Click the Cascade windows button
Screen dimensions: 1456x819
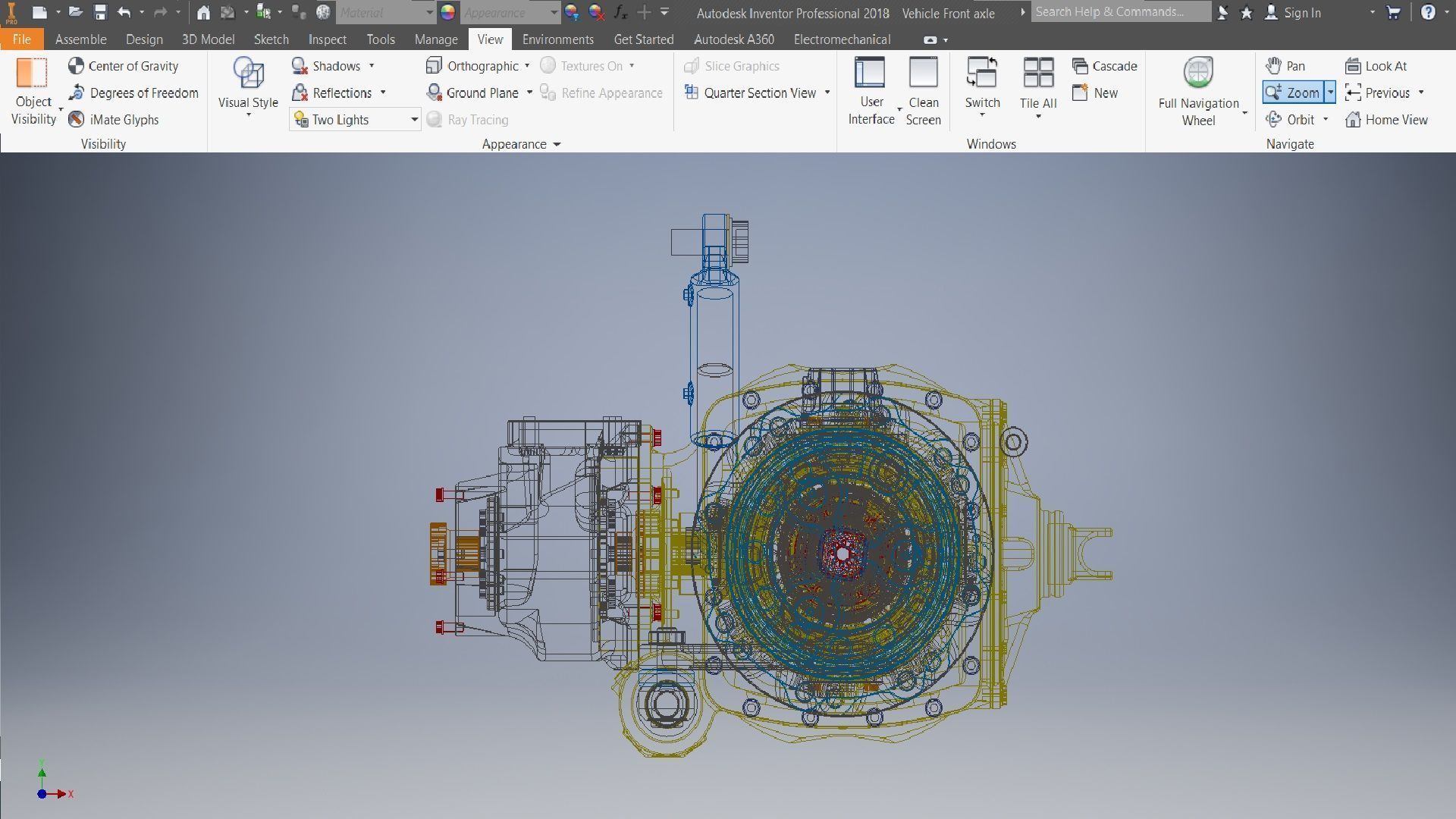[x=1105, y=66]
